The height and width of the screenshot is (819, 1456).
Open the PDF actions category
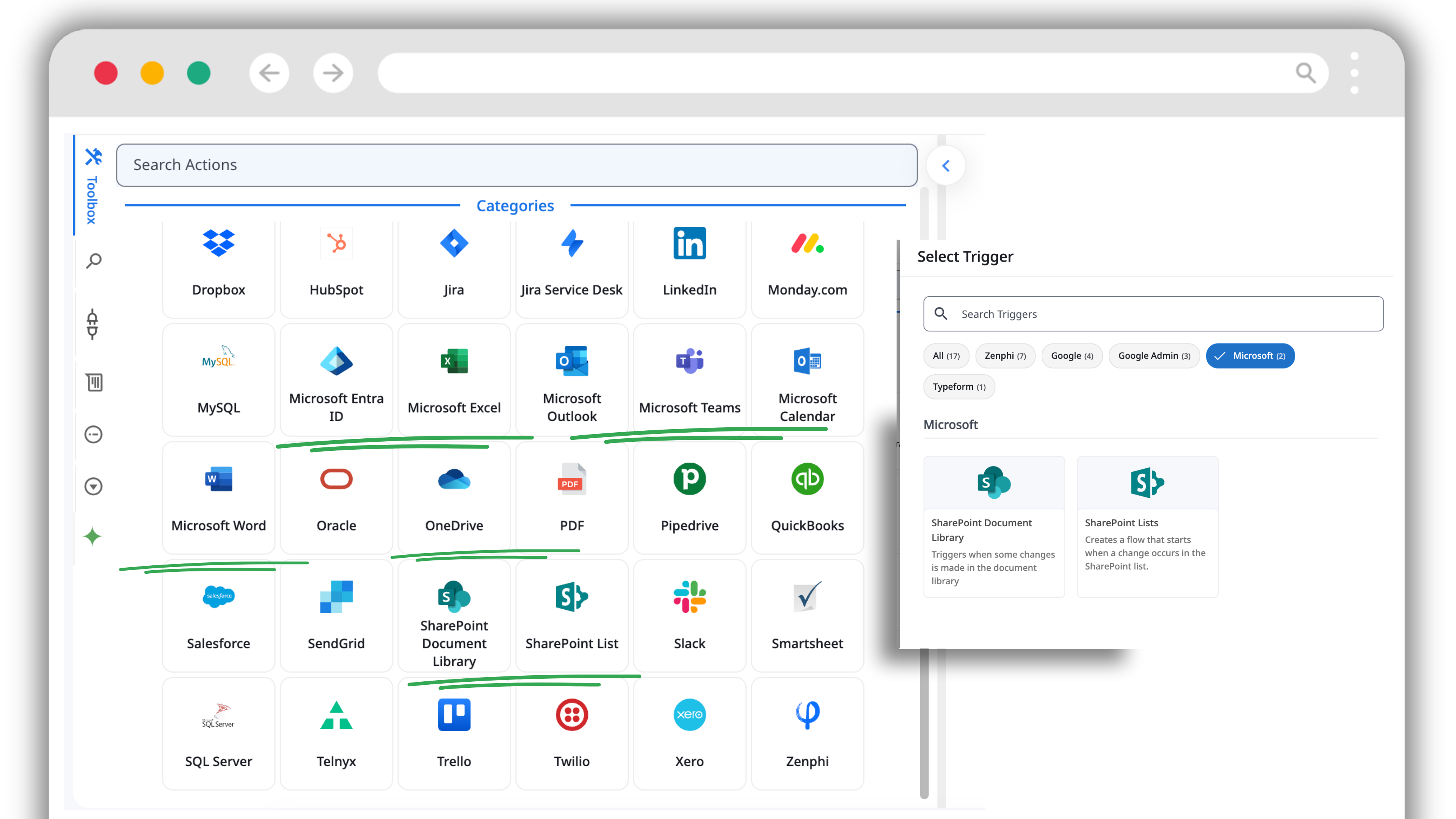[x=571, y=498]
